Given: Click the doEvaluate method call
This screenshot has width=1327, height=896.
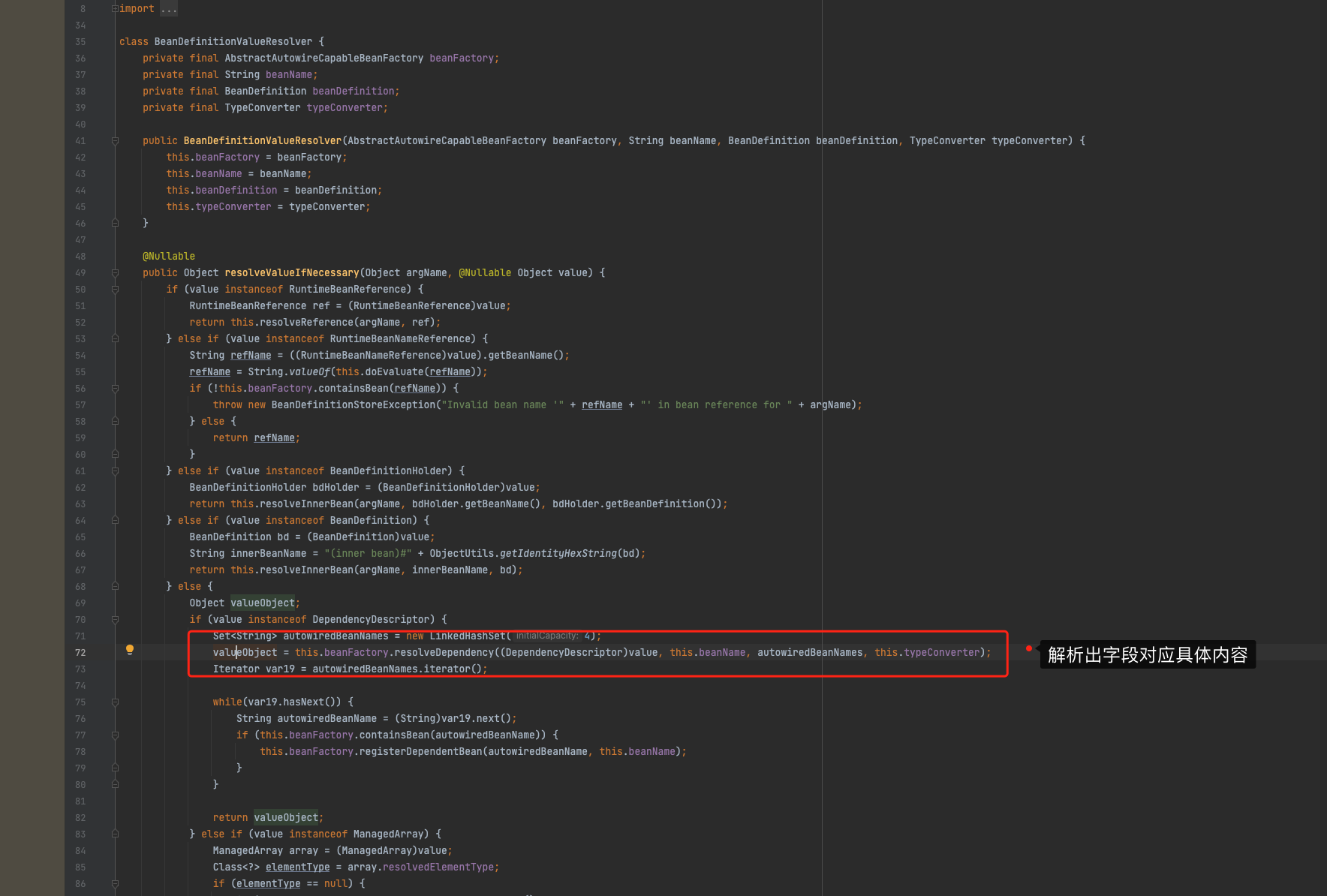Looking at the screenshot, I should point(395,372).
